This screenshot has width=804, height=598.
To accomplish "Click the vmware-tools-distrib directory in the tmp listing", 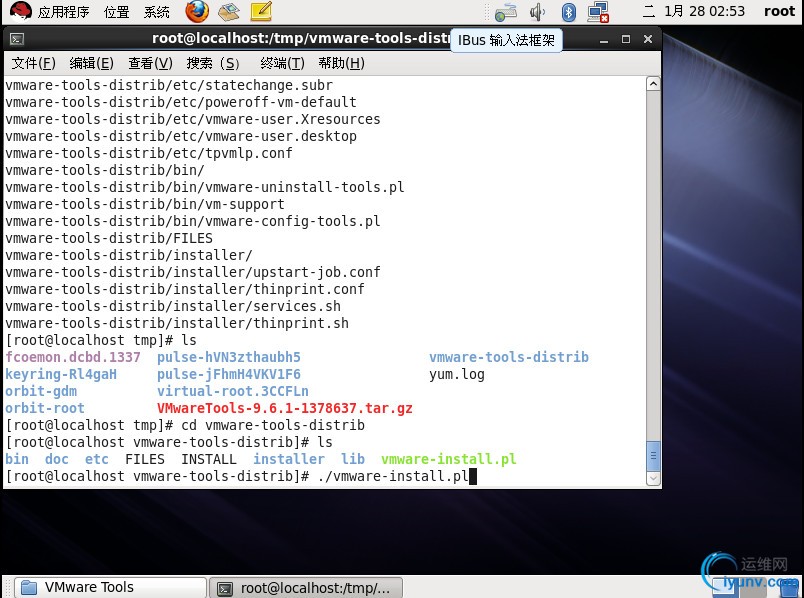I will [x=509, y=357].
